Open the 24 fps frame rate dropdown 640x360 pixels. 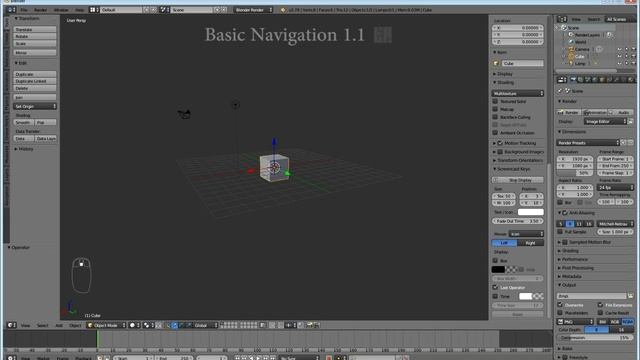[615, 187]
